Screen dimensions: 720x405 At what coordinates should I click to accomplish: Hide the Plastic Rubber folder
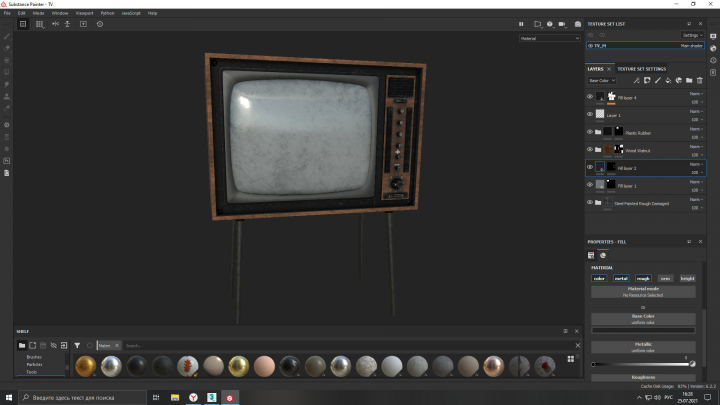click(x=590, y=132)
